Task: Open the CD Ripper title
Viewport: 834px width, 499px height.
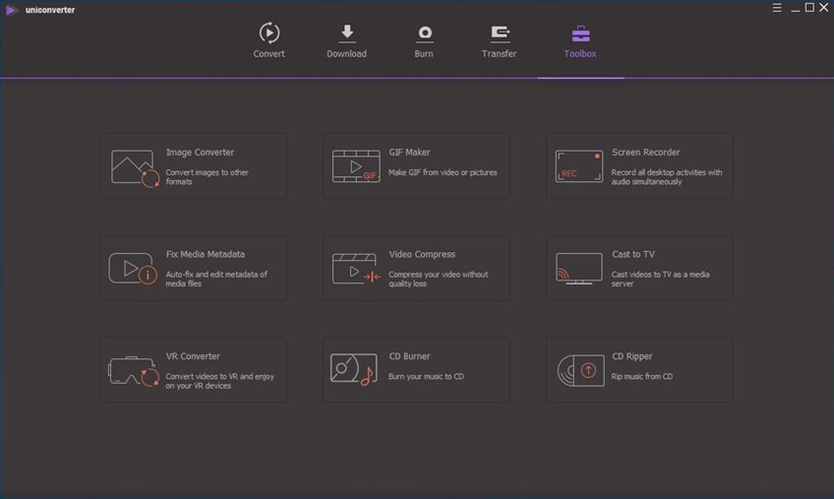Action: coord(632,356)
